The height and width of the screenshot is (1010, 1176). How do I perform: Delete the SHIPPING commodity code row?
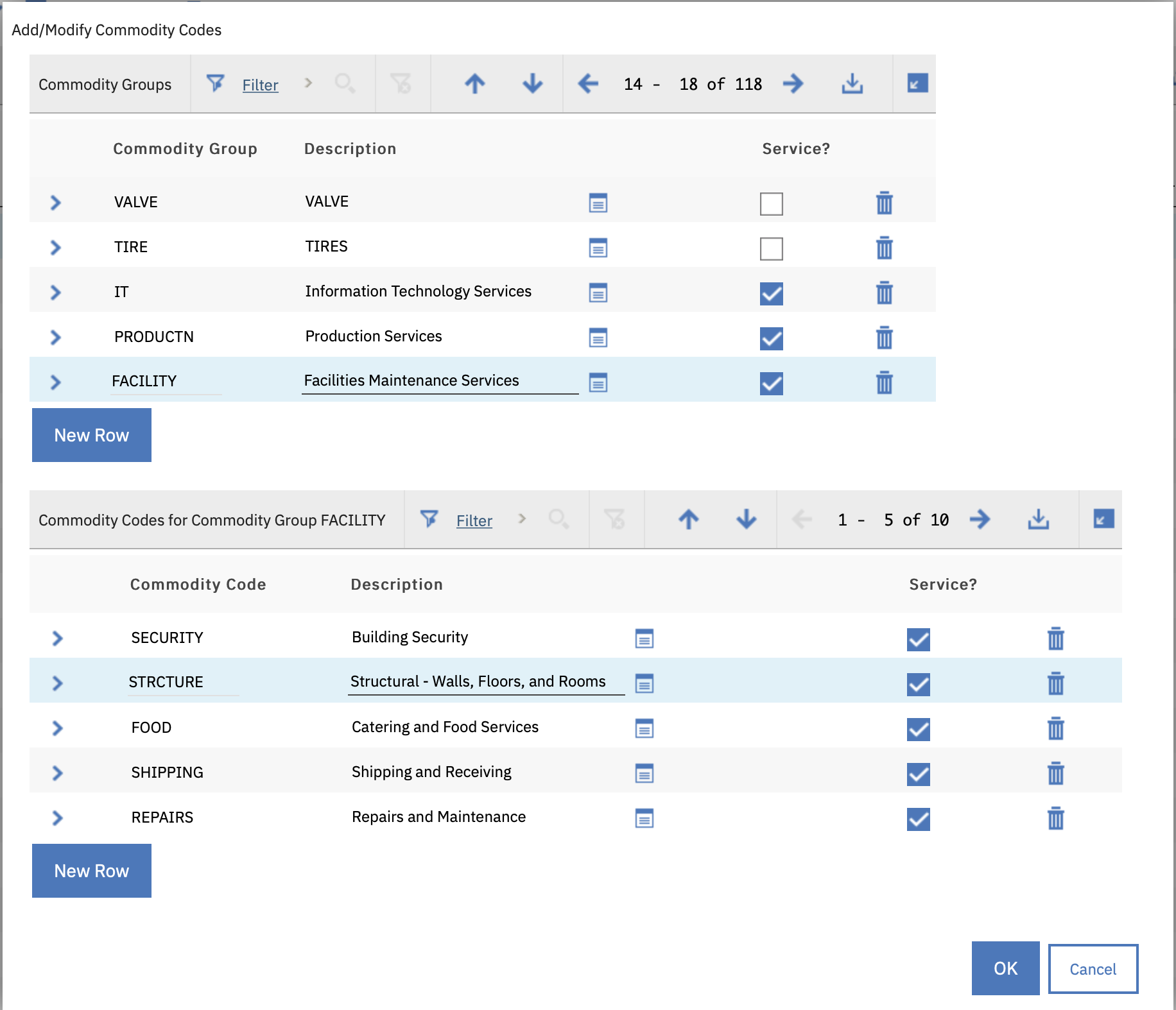[x=1055, y=773]
